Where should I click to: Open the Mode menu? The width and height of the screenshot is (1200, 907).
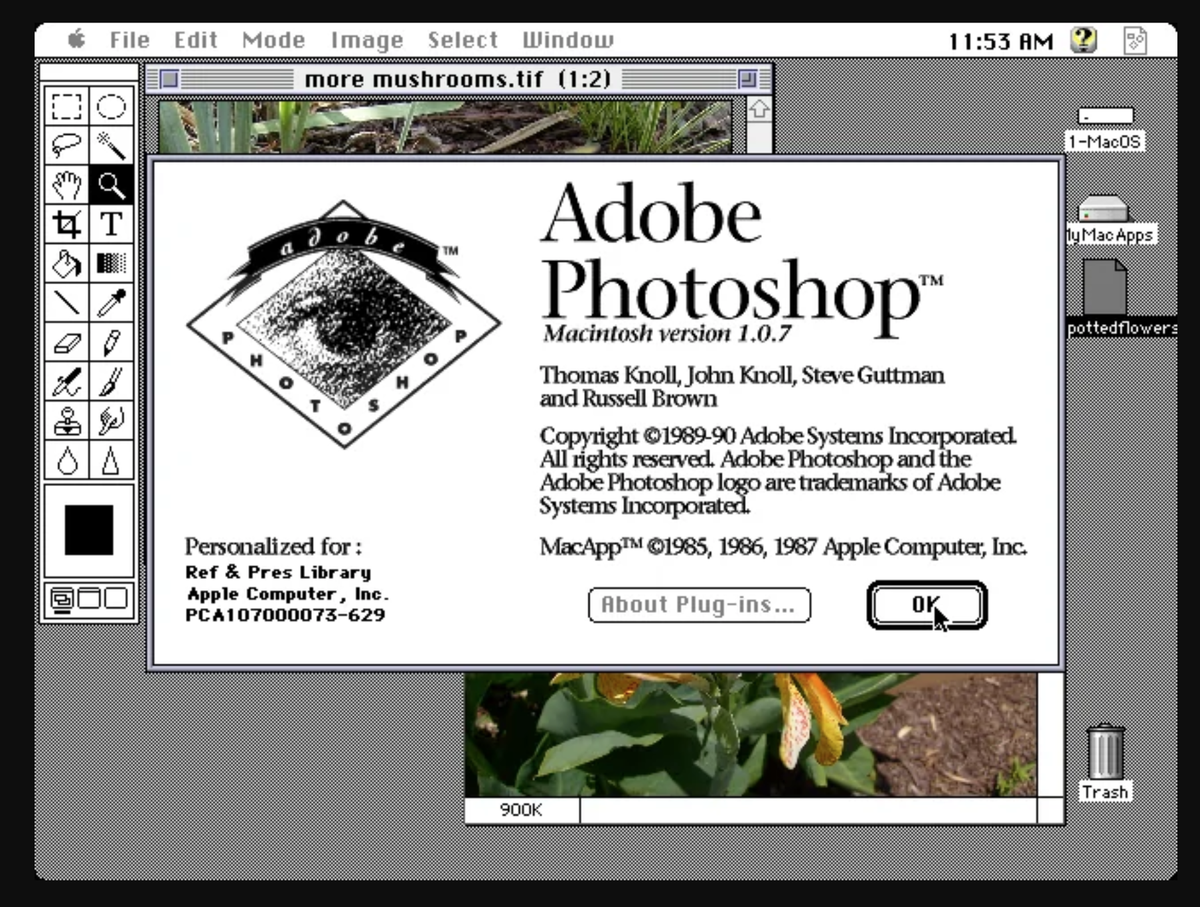coord(274,40)
